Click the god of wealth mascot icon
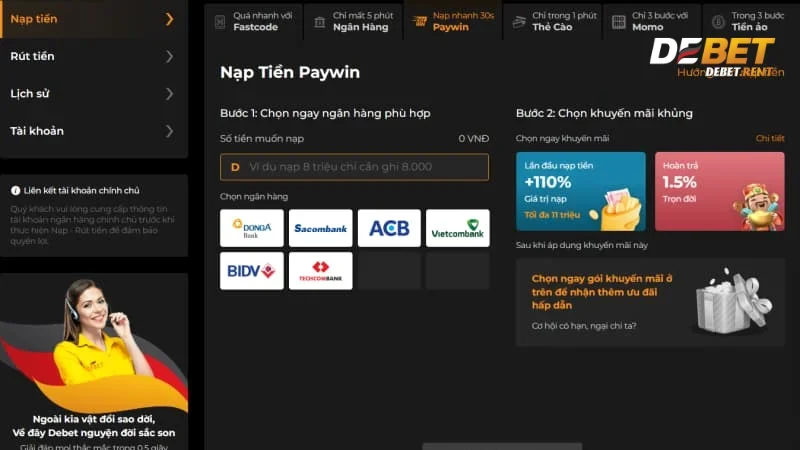Screen dimensions: 800x450 point(759,207)
